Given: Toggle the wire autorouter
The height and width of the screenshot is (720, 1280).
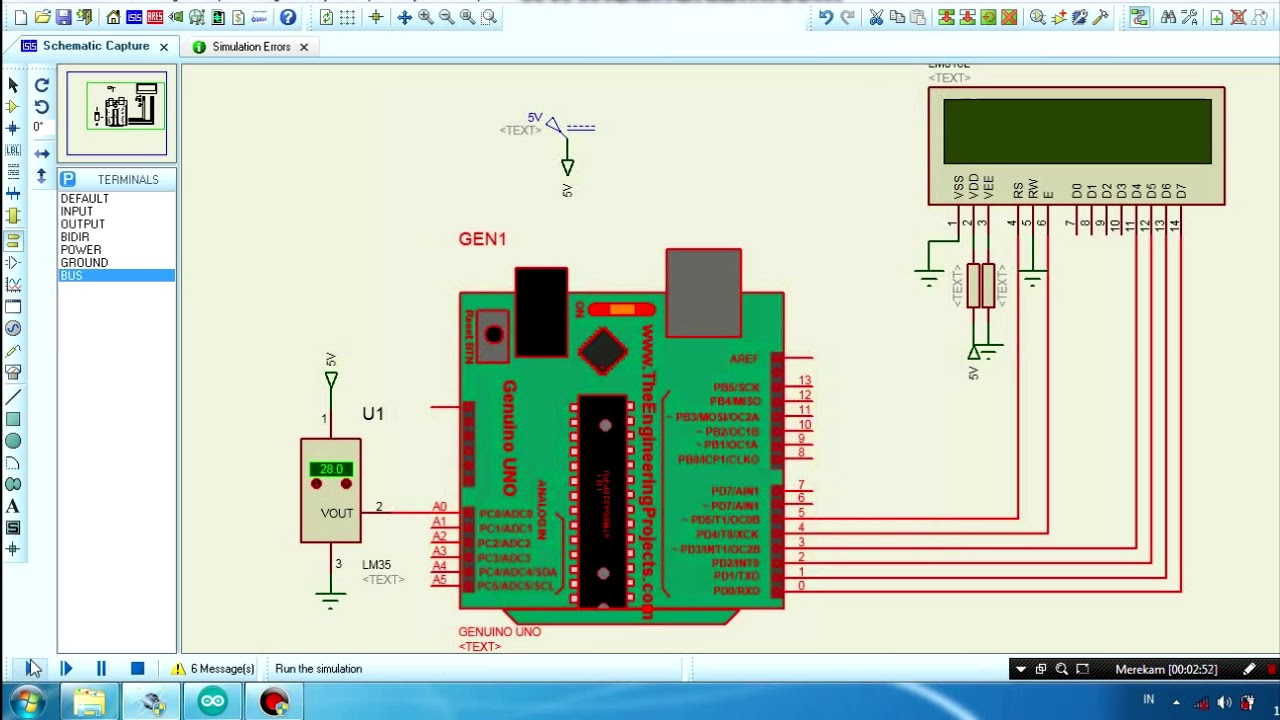Looking at the screenshot, I should click(1139, 17).
